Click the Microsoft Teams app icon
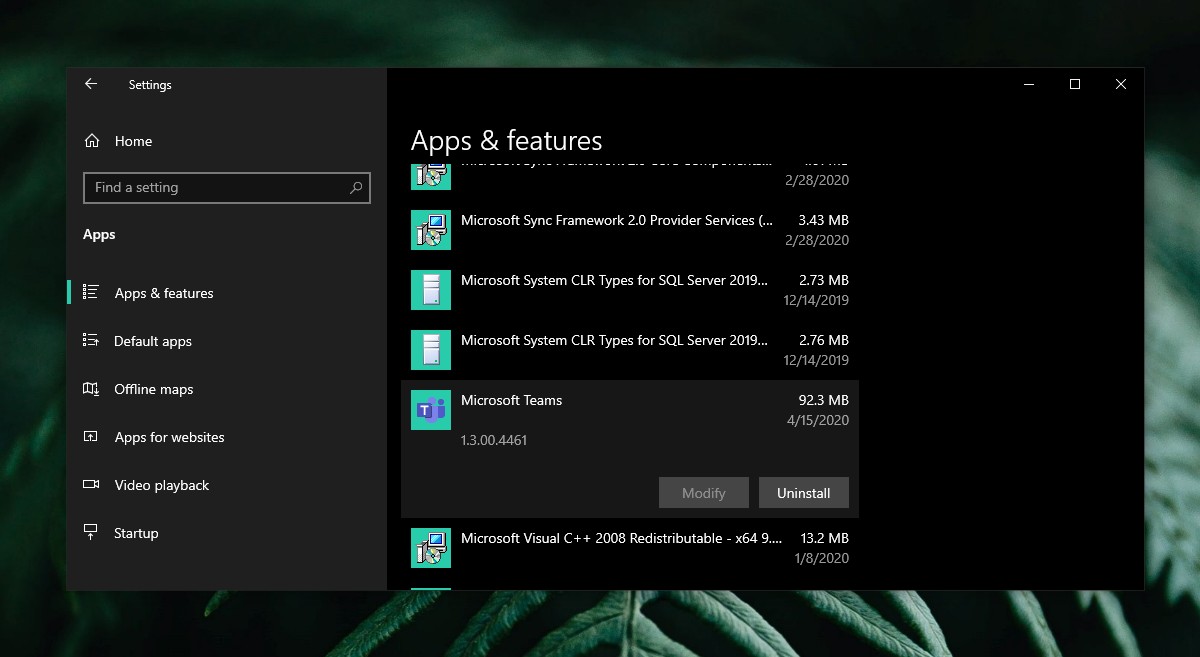The height and width of the screenshot is (657, 1200). (431, 410)
